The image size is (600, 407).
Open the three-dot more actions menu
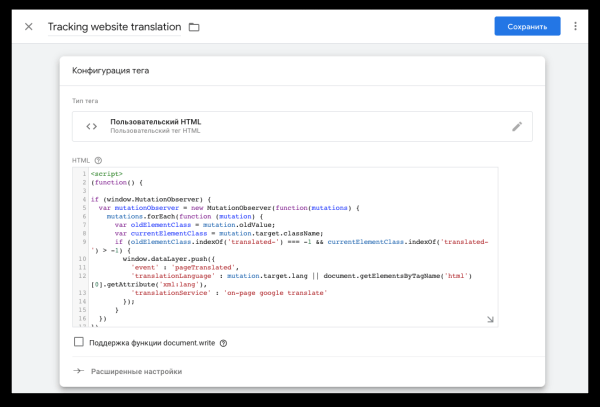(x=575, y=26)
